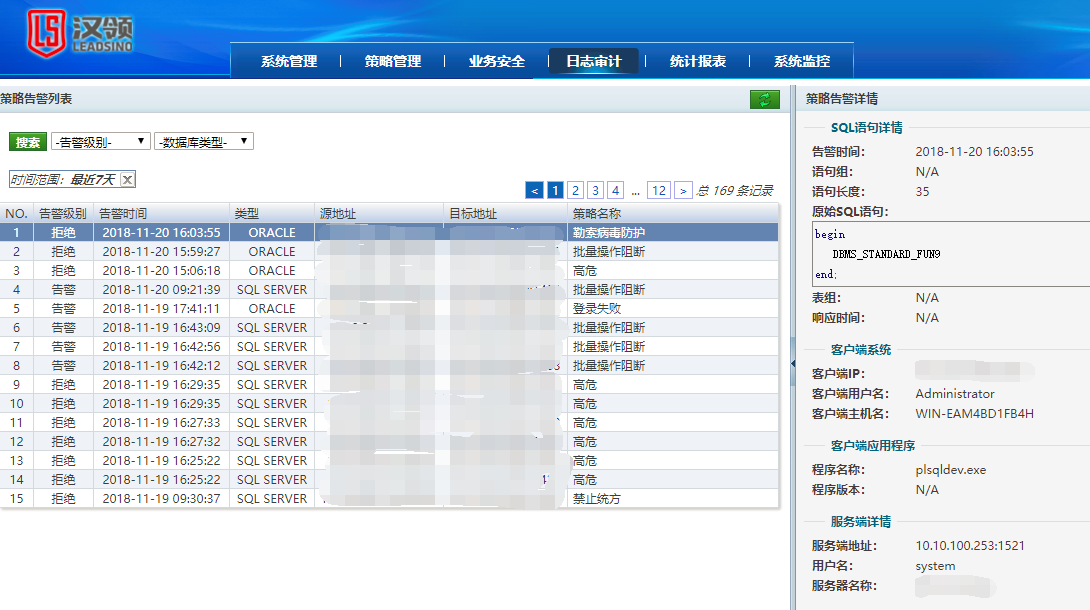
Task: Select the 统计报表 menu
Action: tap(698, 61)
